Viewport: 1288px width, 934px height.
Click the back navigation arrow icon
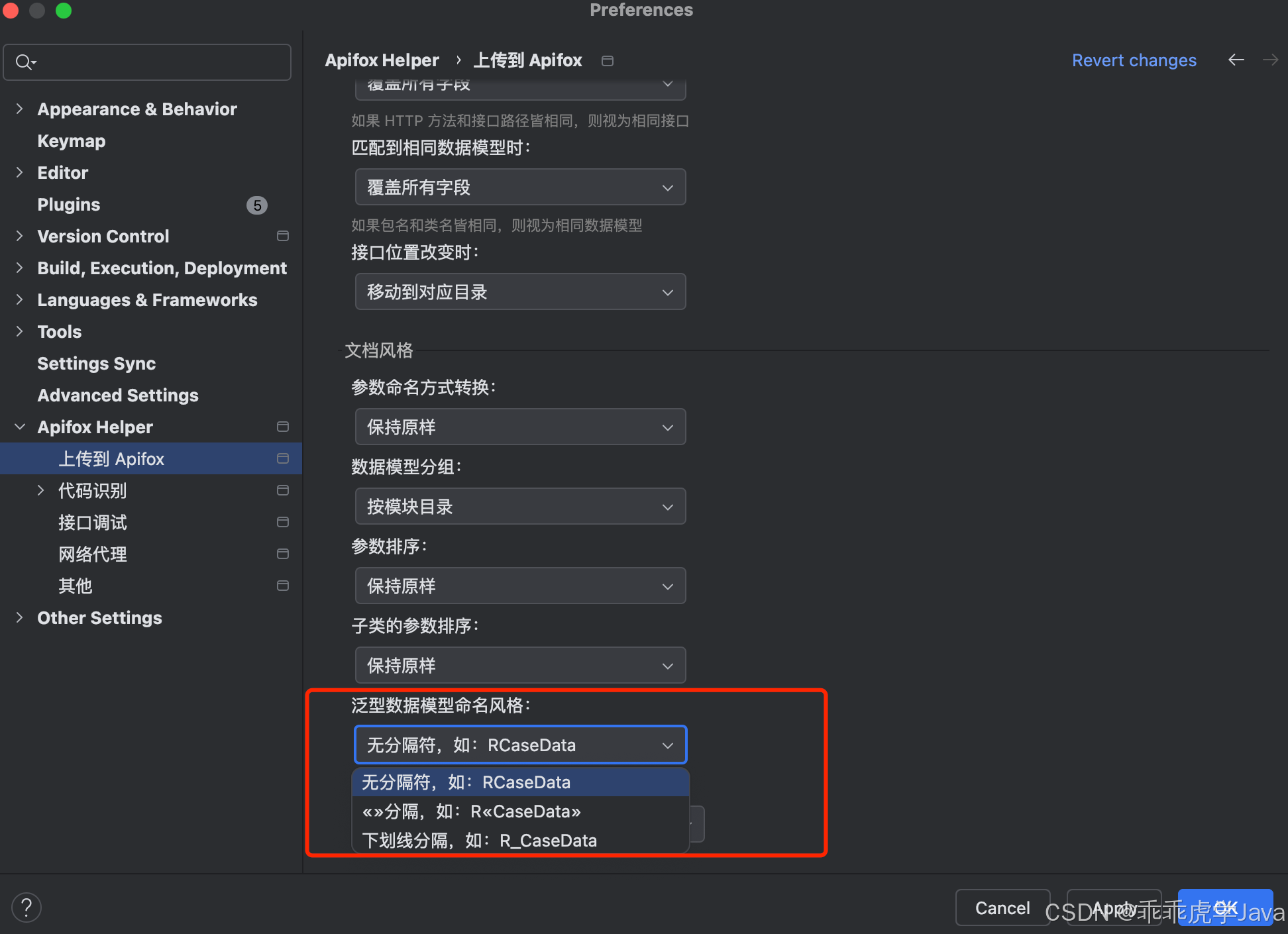pyautogui.click(x=1236, y=60)
